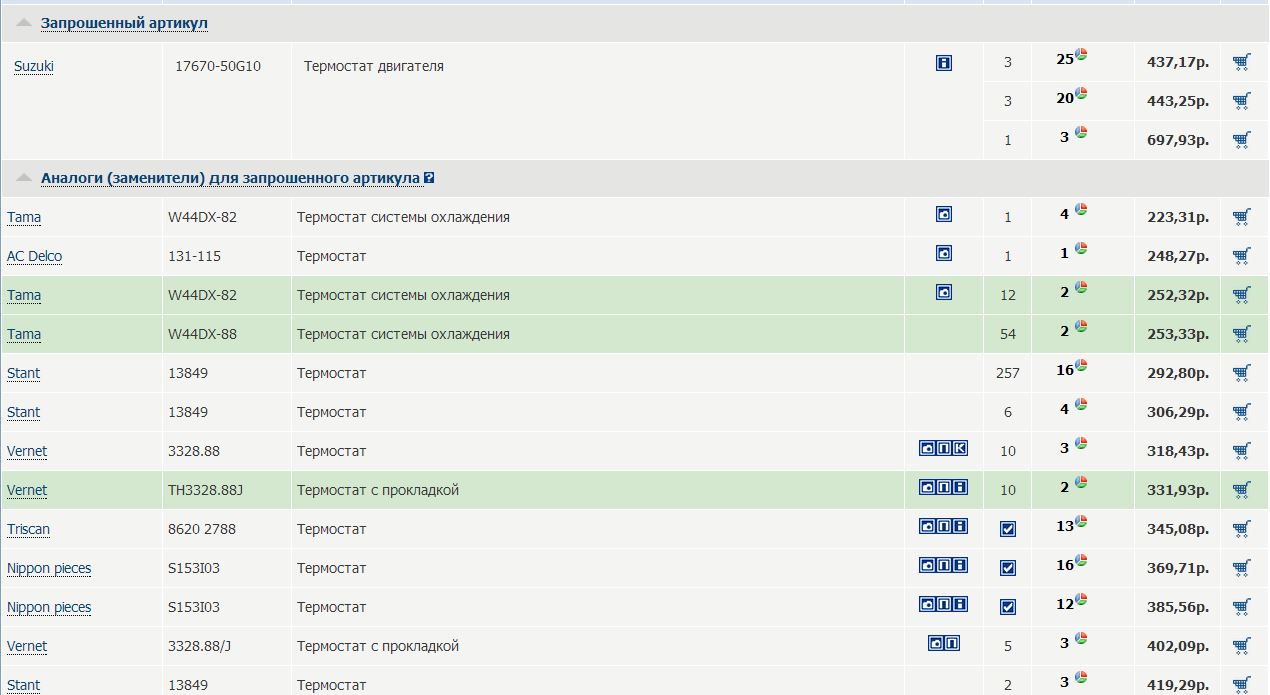Collapse the Запрошенный артикул section triangle

pyautogui.click(x=24, y=22)
